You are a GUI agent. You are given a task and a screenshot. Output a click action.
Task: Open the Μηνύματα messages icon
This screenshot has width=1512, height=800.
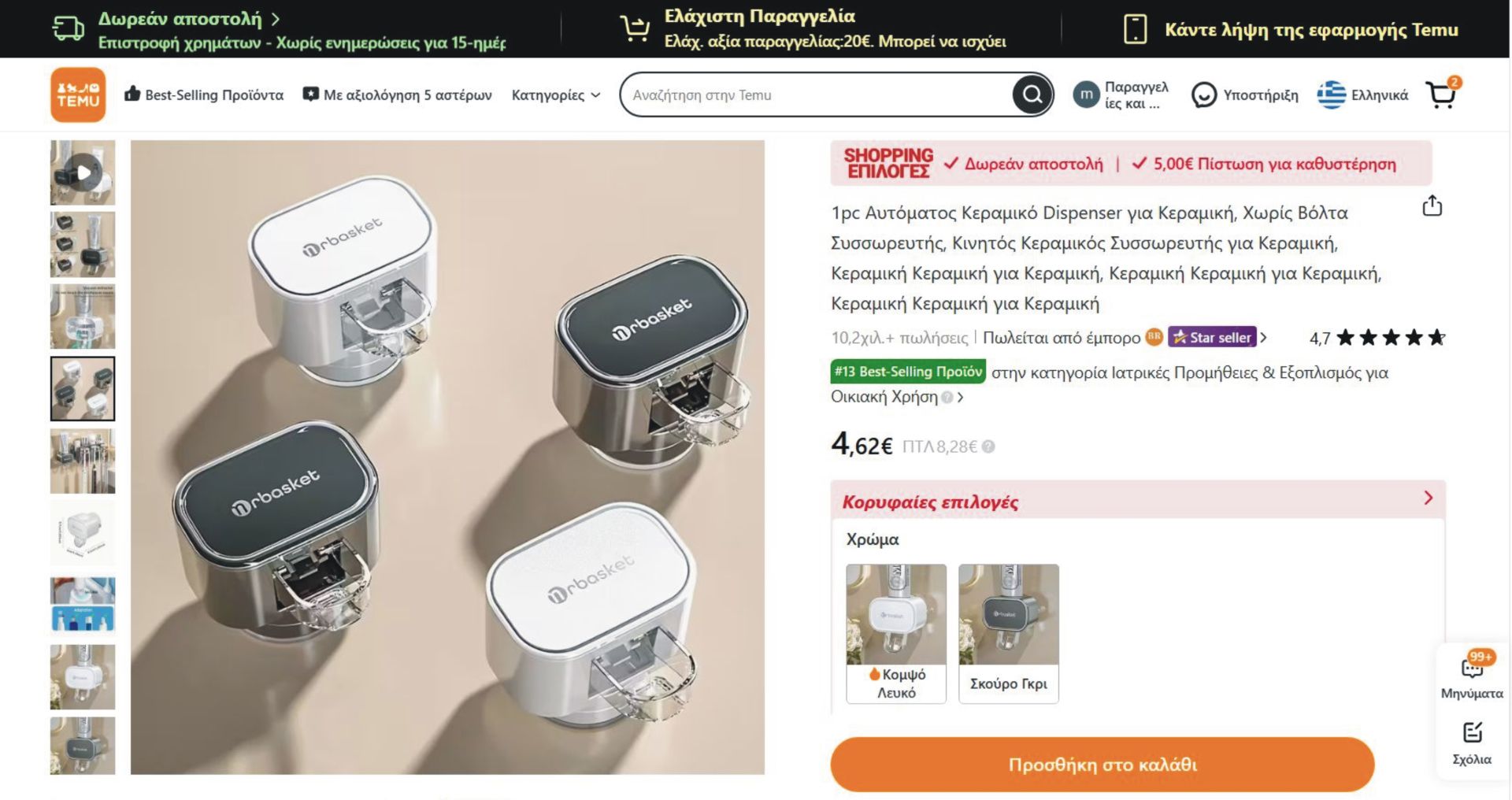[x=1472, y=669]
